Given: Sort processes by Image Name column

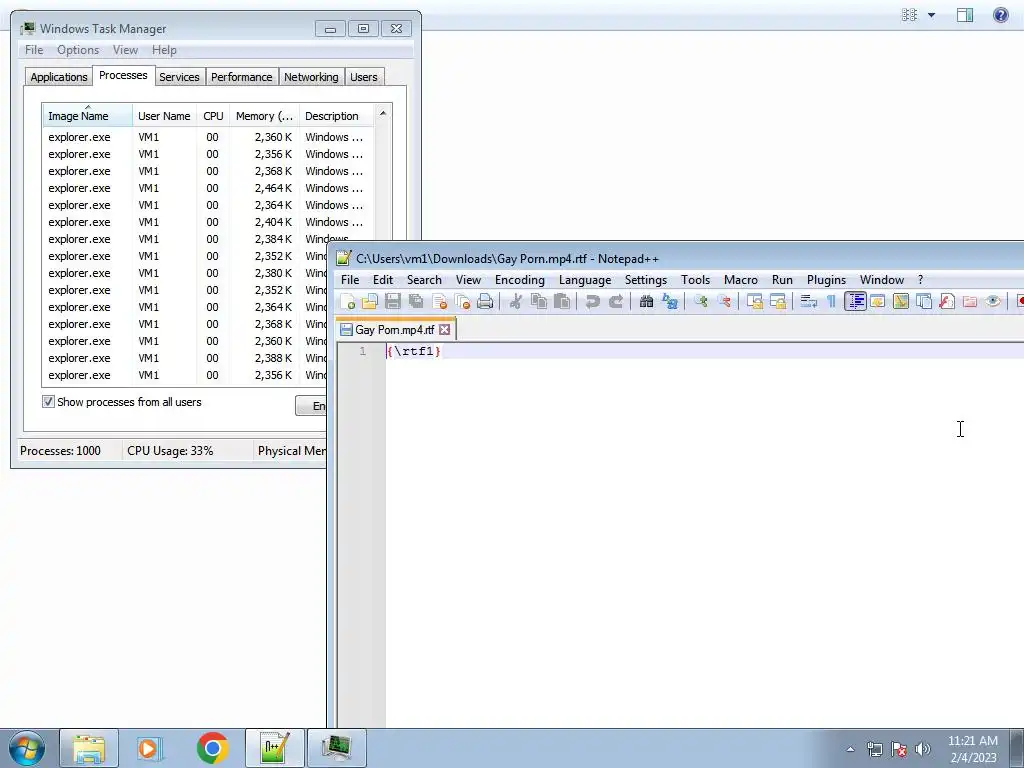Looking at the screenshot, I should 88,116.
